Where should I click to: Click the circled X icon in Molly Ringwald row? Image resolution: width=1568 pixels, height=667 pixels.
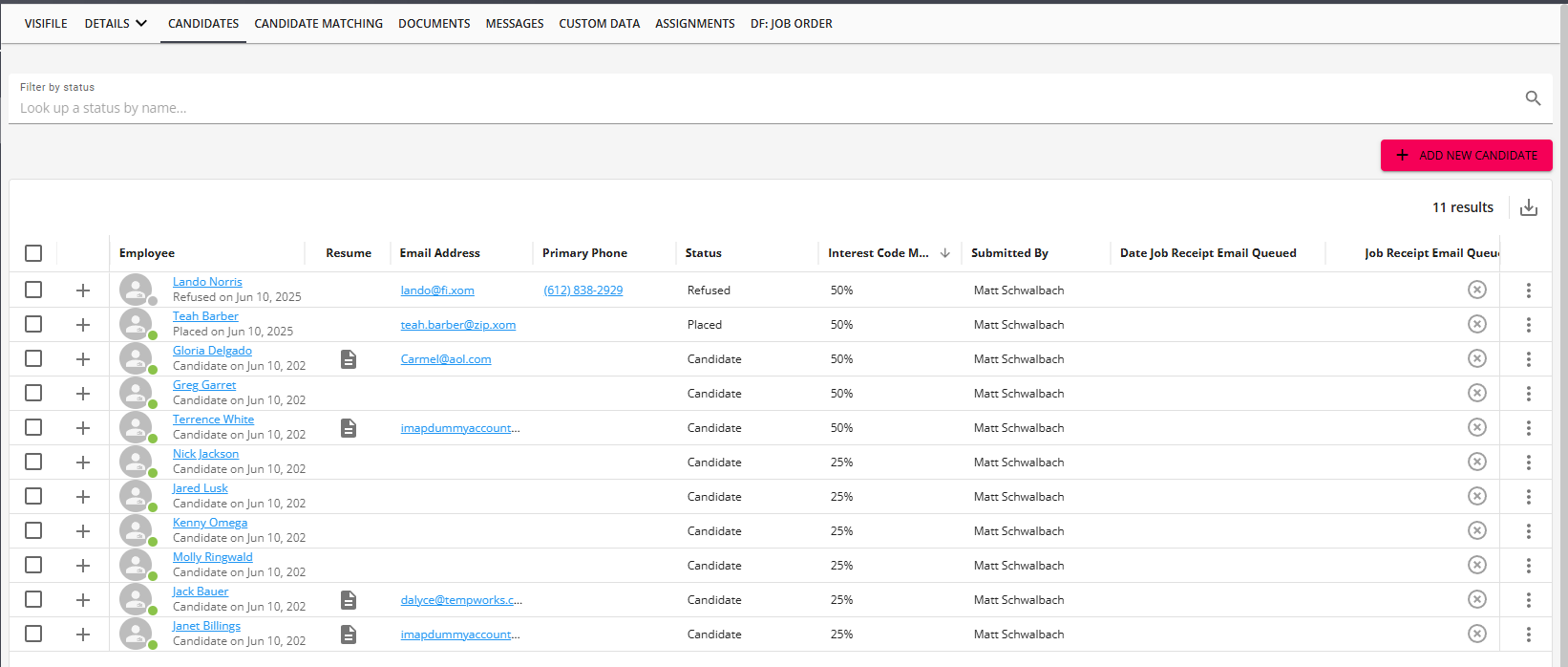point(1477,565)
